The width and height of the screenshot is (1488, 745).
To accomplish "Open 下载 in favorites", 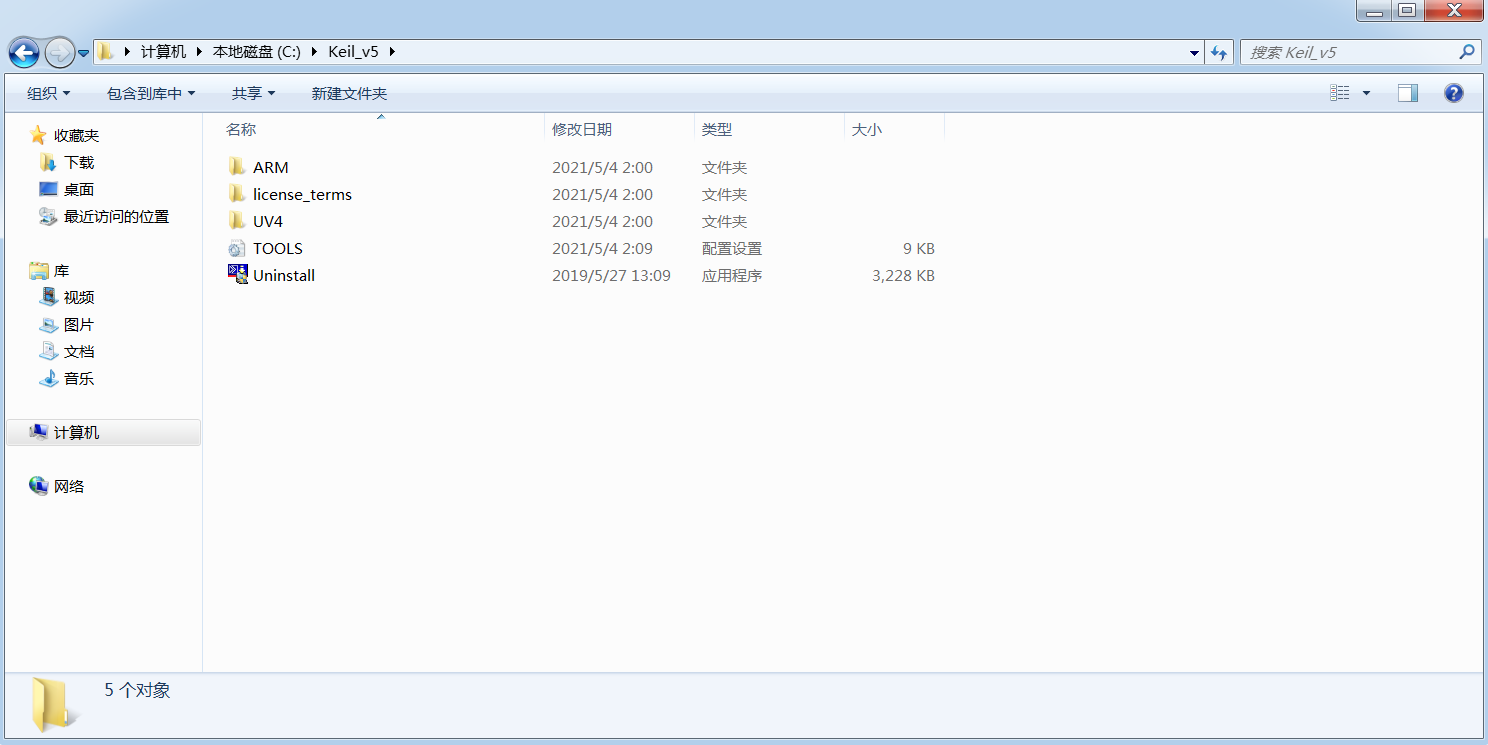I will tap(79, 163).
